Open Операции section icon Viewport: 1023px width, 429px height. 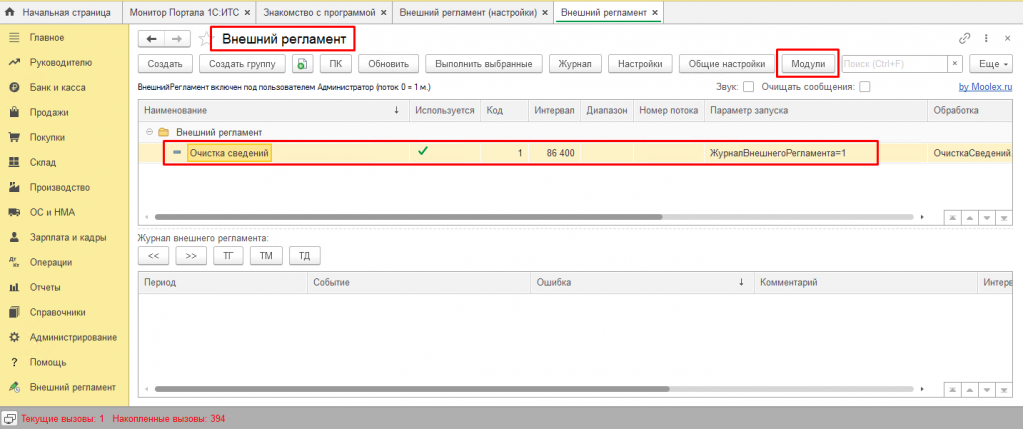[x=13, y=262]
